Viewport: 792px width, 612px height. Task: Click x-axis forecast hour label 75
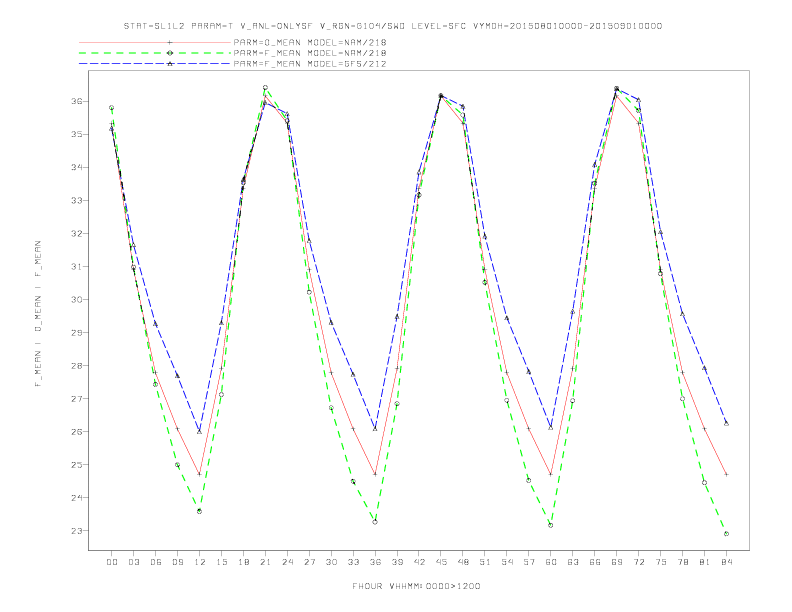tap(661, 562)
